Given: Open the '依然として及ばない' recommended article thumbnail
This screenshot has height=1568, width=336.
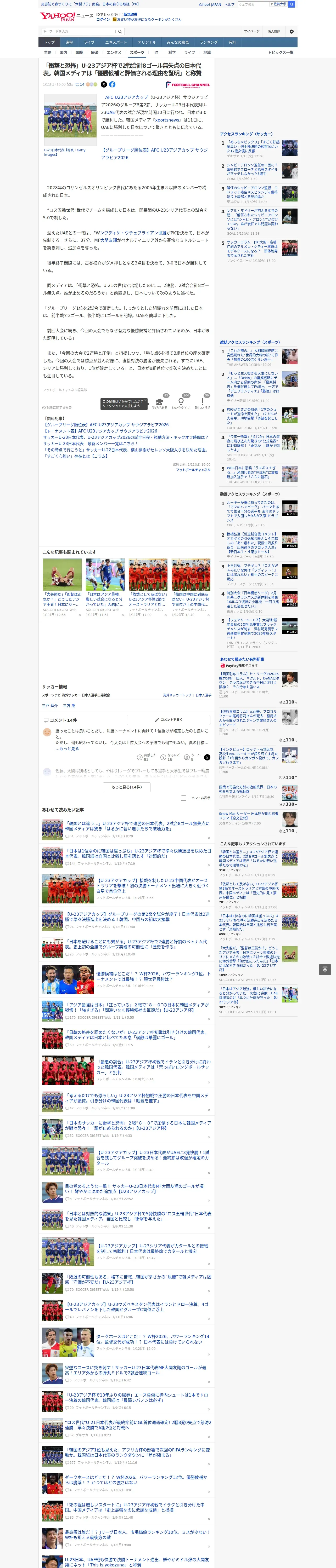Looking at the screenshot, I should 148,575.
